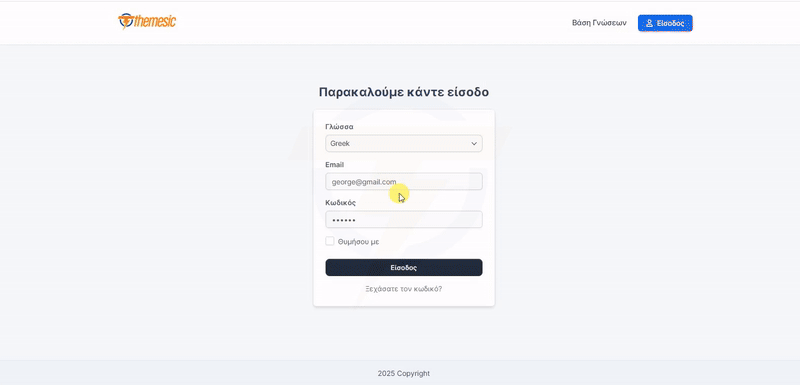
Task: Tick the Θυμήσου με checkbox
Action: click(x=330, y=241)
